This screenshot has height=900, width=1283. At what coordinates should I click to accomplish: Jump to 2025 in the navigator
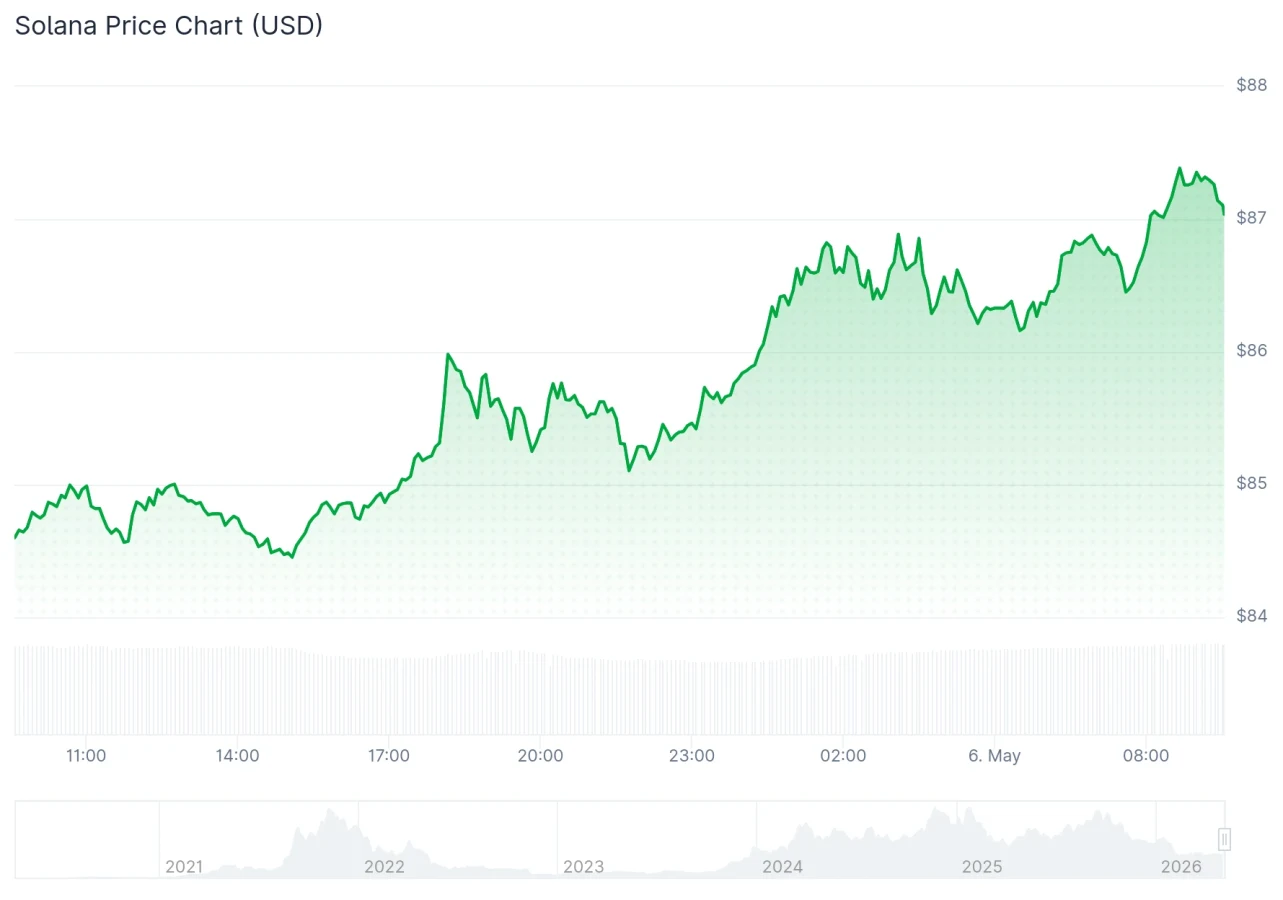(981, 867)
